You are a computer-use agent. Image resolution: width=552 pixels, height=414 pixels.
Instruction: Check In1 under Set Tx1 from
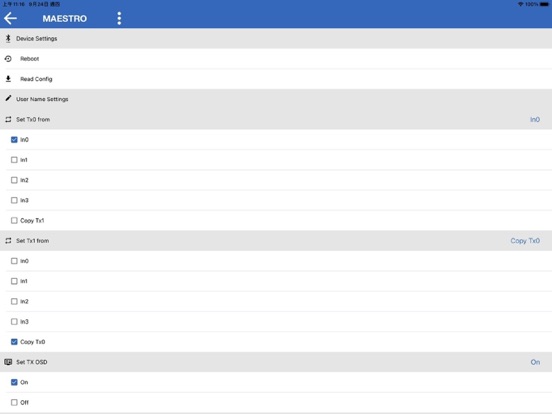pos(14,281)
